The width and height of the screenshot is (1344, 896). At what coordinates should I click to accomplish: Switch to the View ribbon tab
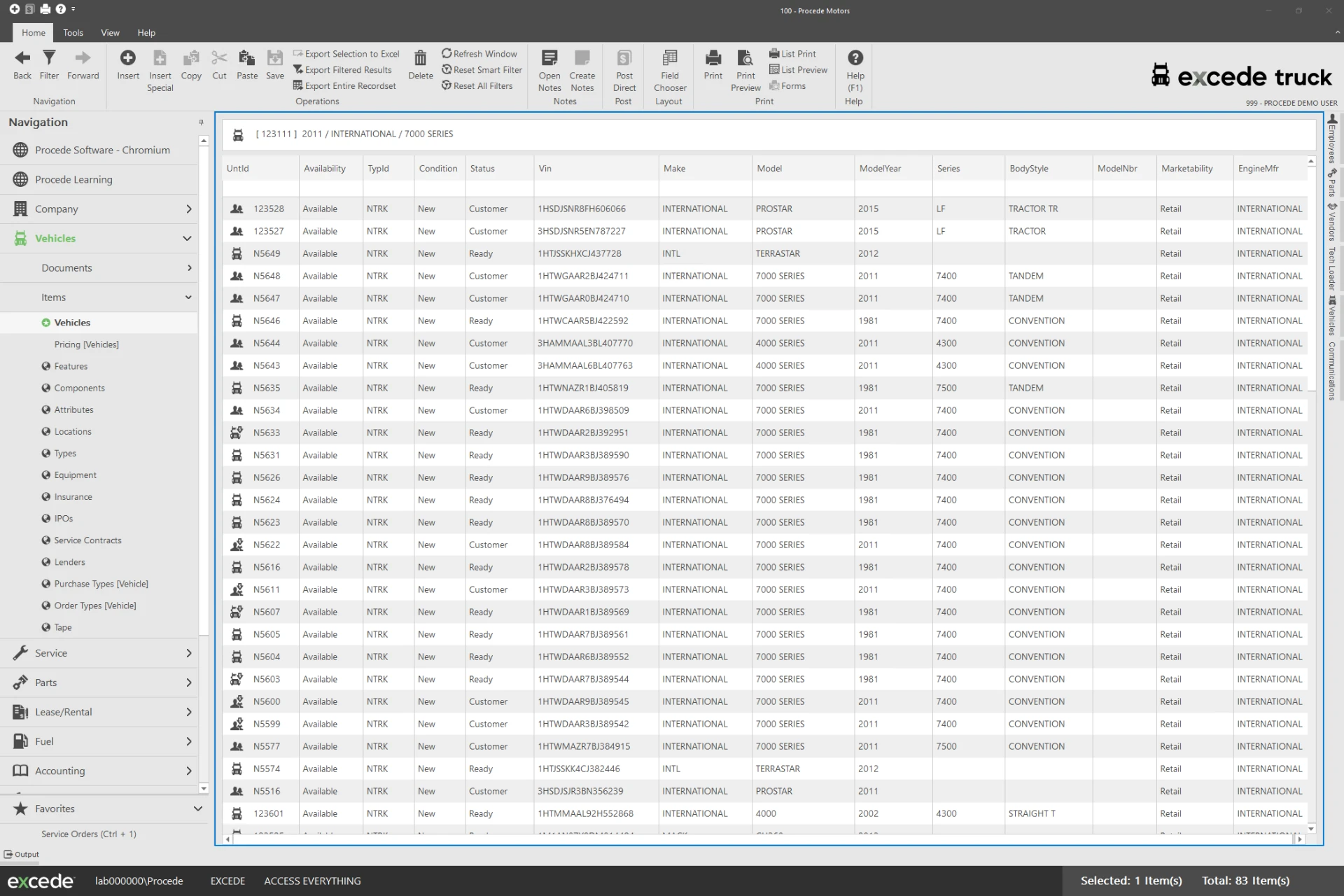pos(110,32)
